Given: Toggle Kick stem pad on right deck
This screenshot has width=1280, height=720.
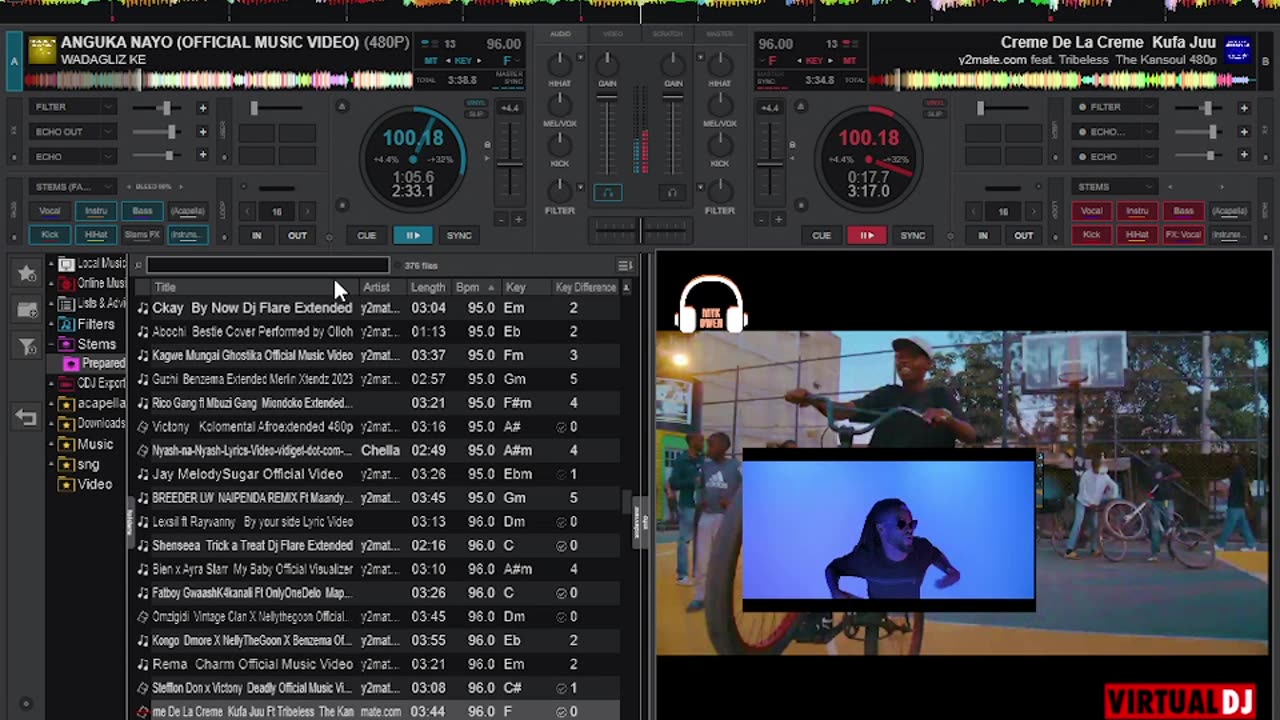Looking at the screenshot, I should 1091,235.
